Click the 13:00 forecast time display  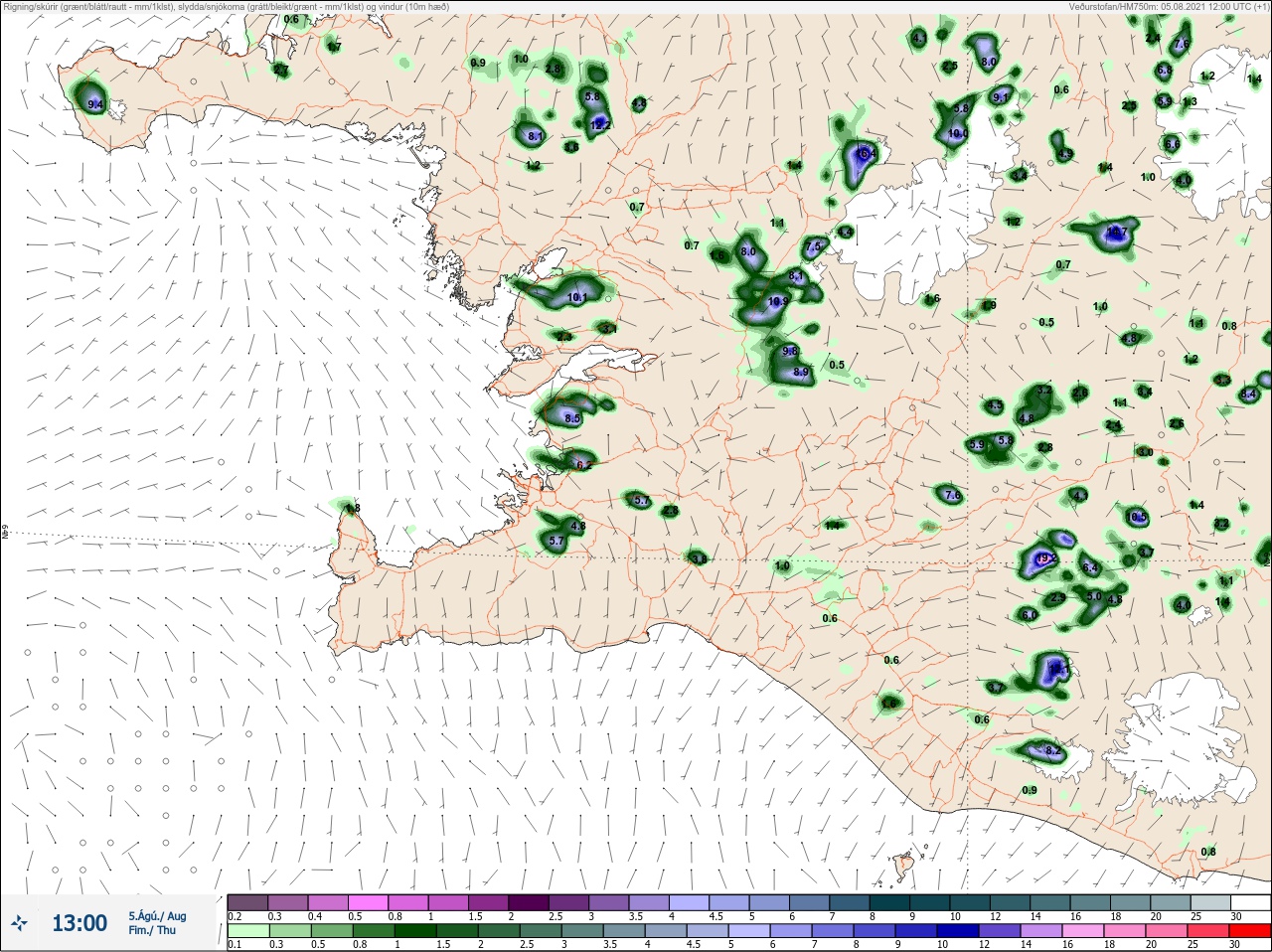(79, 923)
